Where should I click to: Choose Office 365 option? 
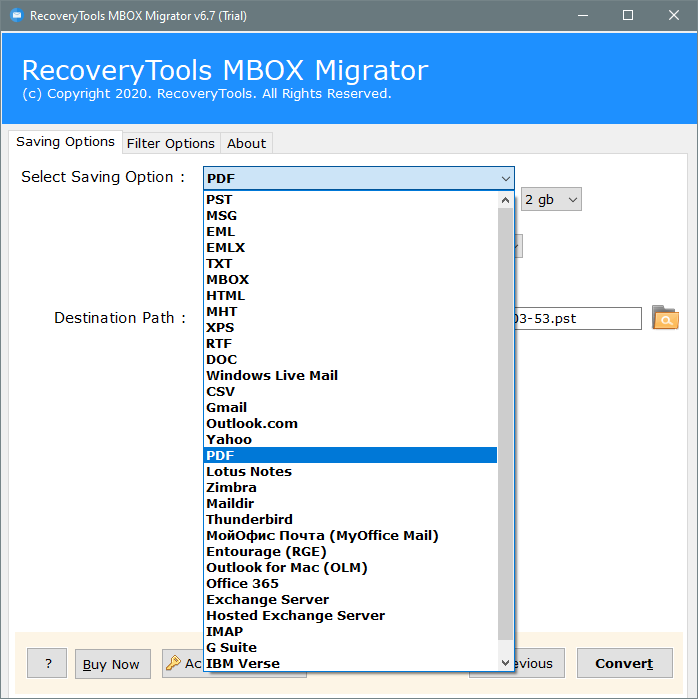351,584
